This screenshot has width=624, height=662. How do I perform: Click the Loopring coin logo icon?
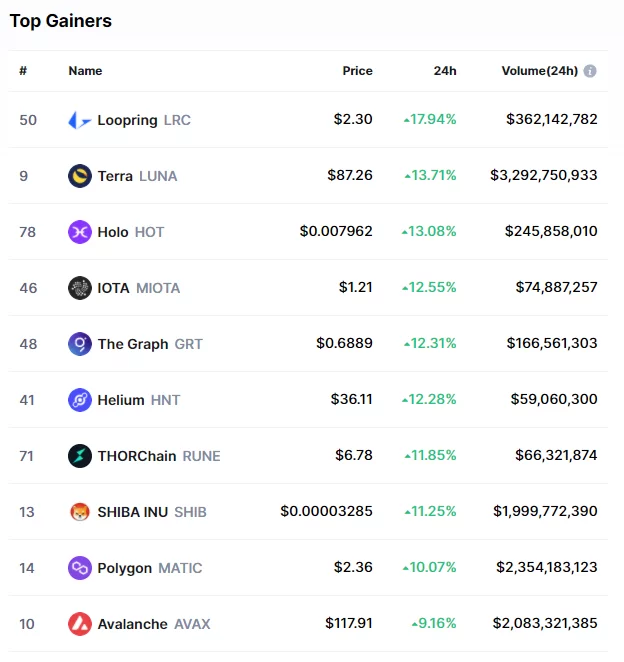click(80, 120)
